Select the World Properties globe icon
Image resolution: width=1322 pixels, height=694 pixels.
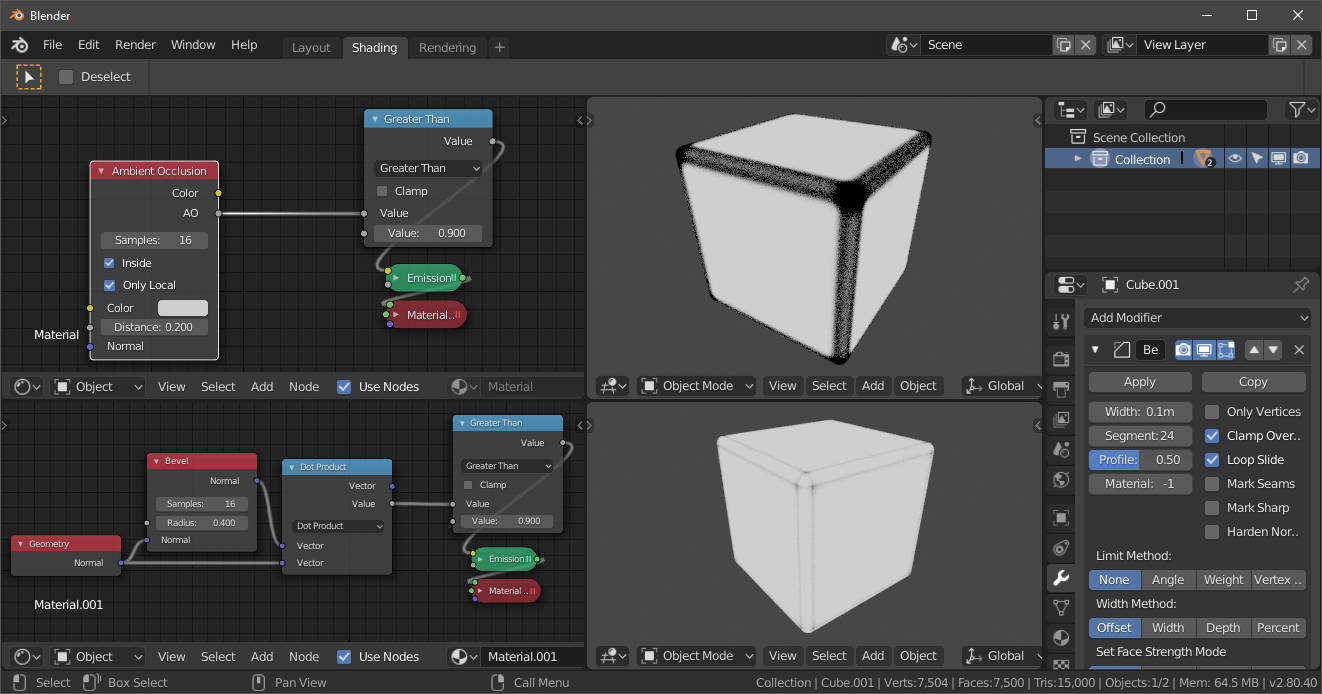[1061, 480]
